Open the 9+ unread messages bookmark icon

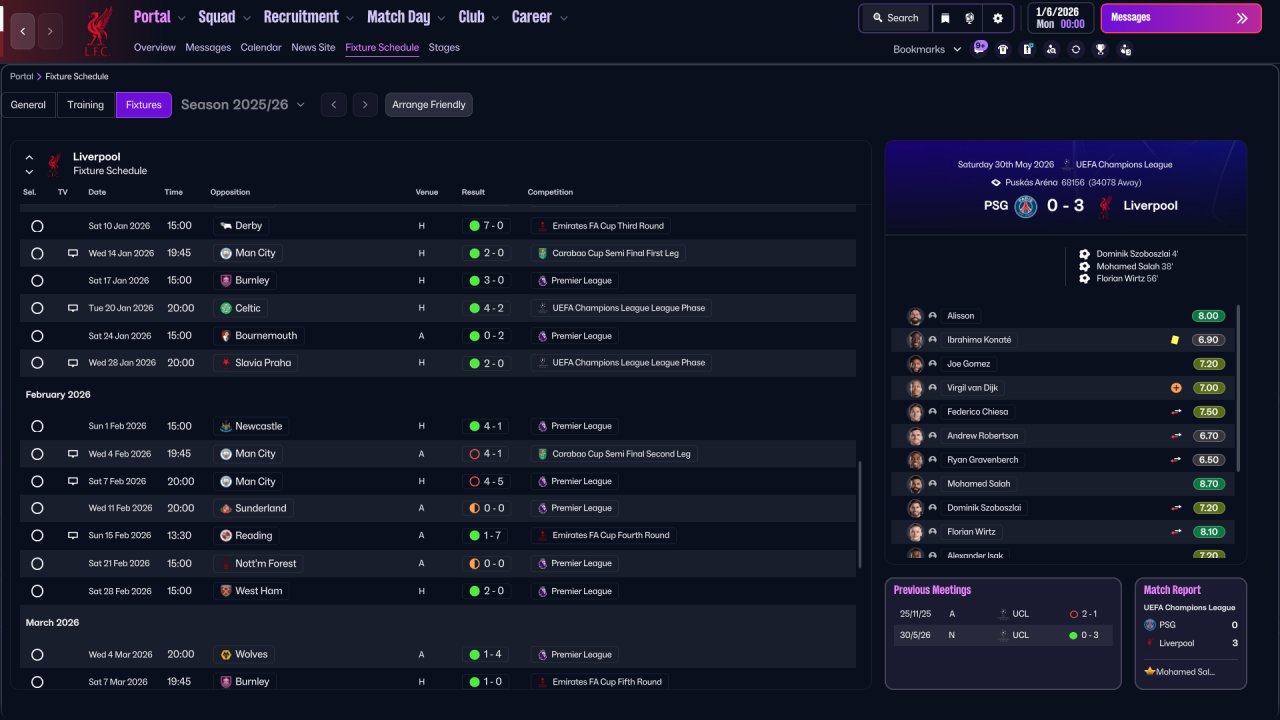(980, 48)
